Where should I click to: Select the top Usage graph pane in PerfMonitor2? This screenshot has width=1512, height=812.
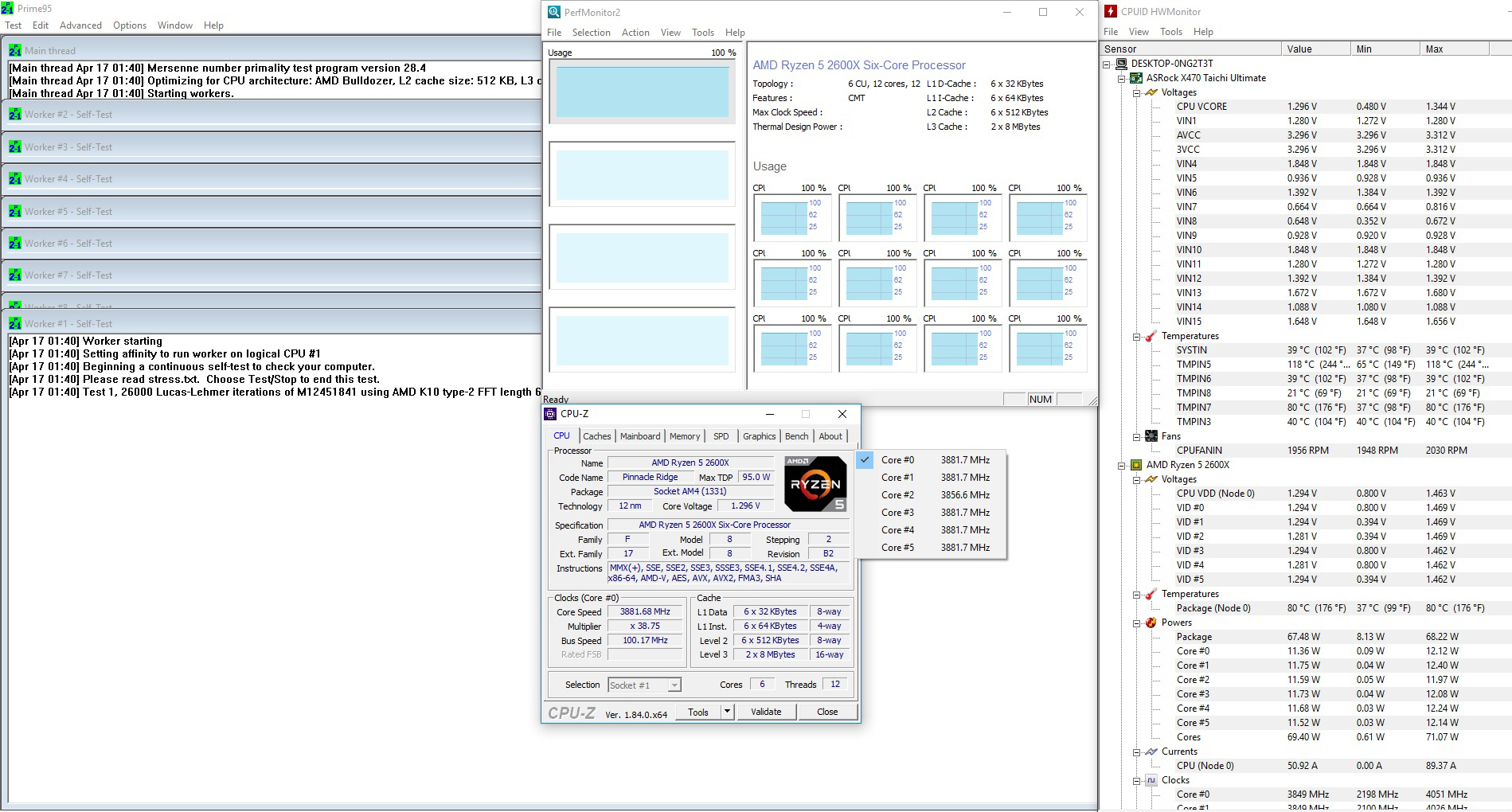643,92
